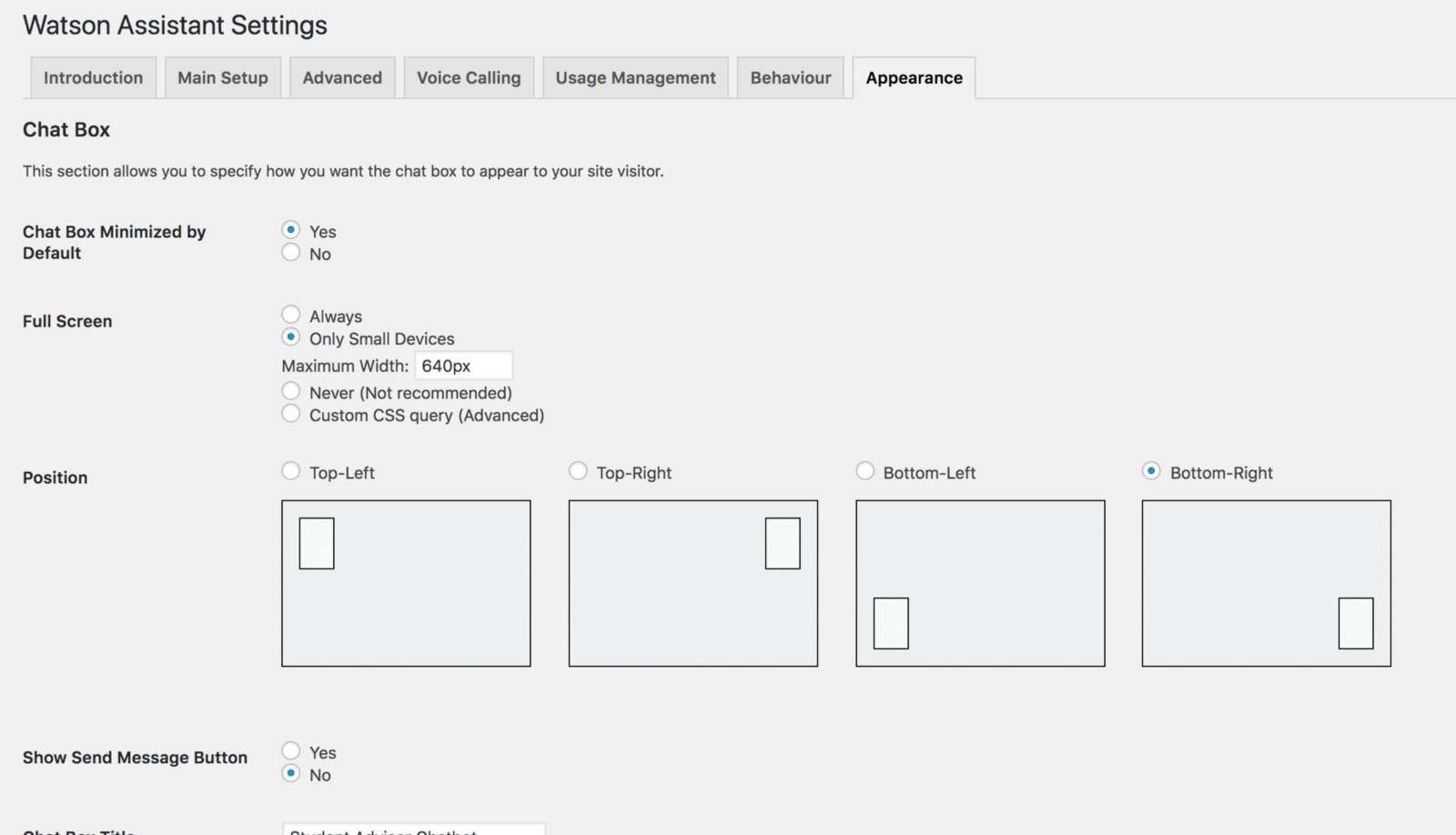The height and width of the screenshot is (835, 1456).
Task: Enable the Show Send Message Button option
Action: [x=290, y=749]
